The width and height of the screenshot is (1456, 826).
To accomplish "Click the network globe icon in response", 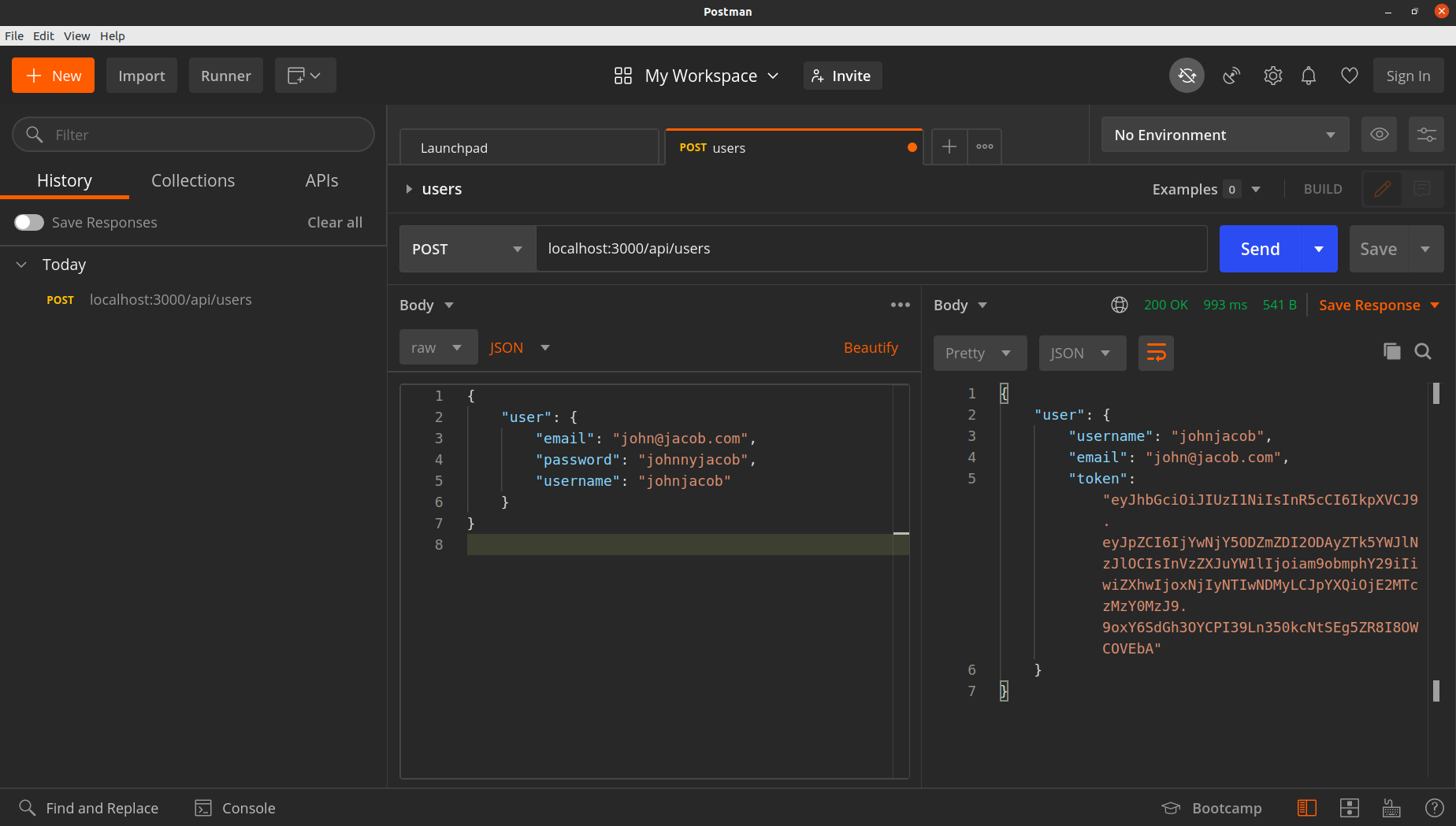I will click(1120, 305).
